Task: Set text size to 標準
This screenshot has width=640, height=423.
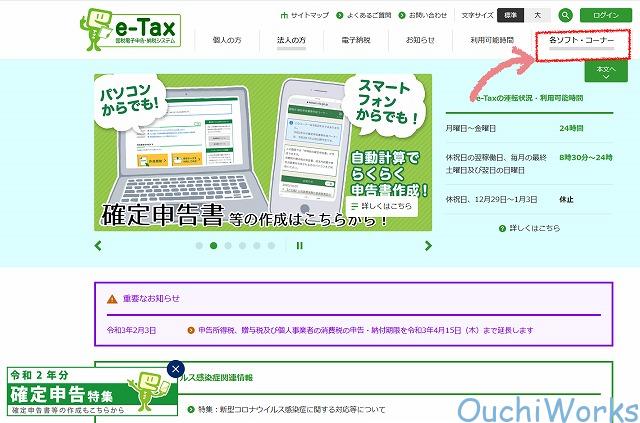Action: 510,16
